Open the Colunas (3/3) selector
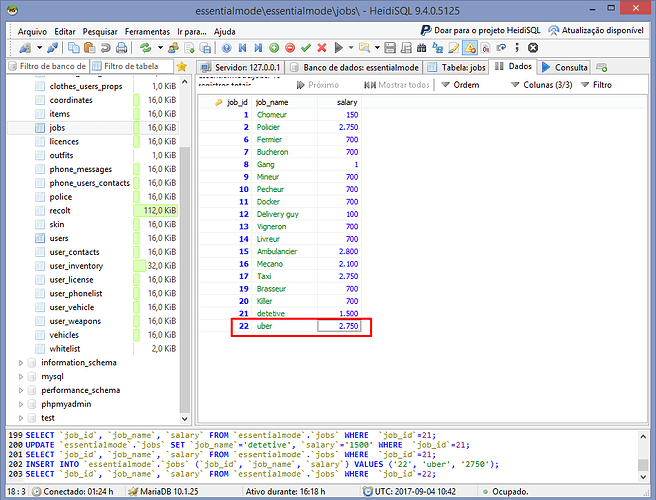 (x=542, y=85)
